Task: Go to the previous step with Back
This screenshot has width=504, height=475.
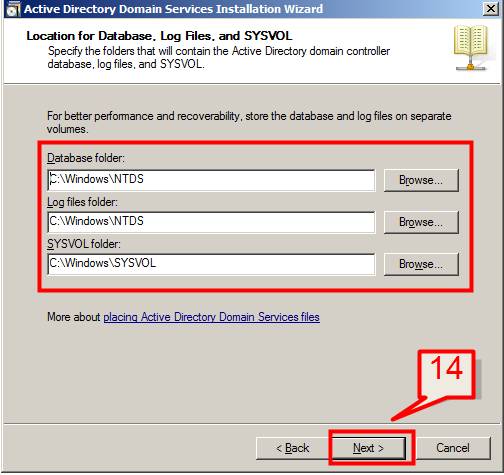Action: (x=292, y=448)
